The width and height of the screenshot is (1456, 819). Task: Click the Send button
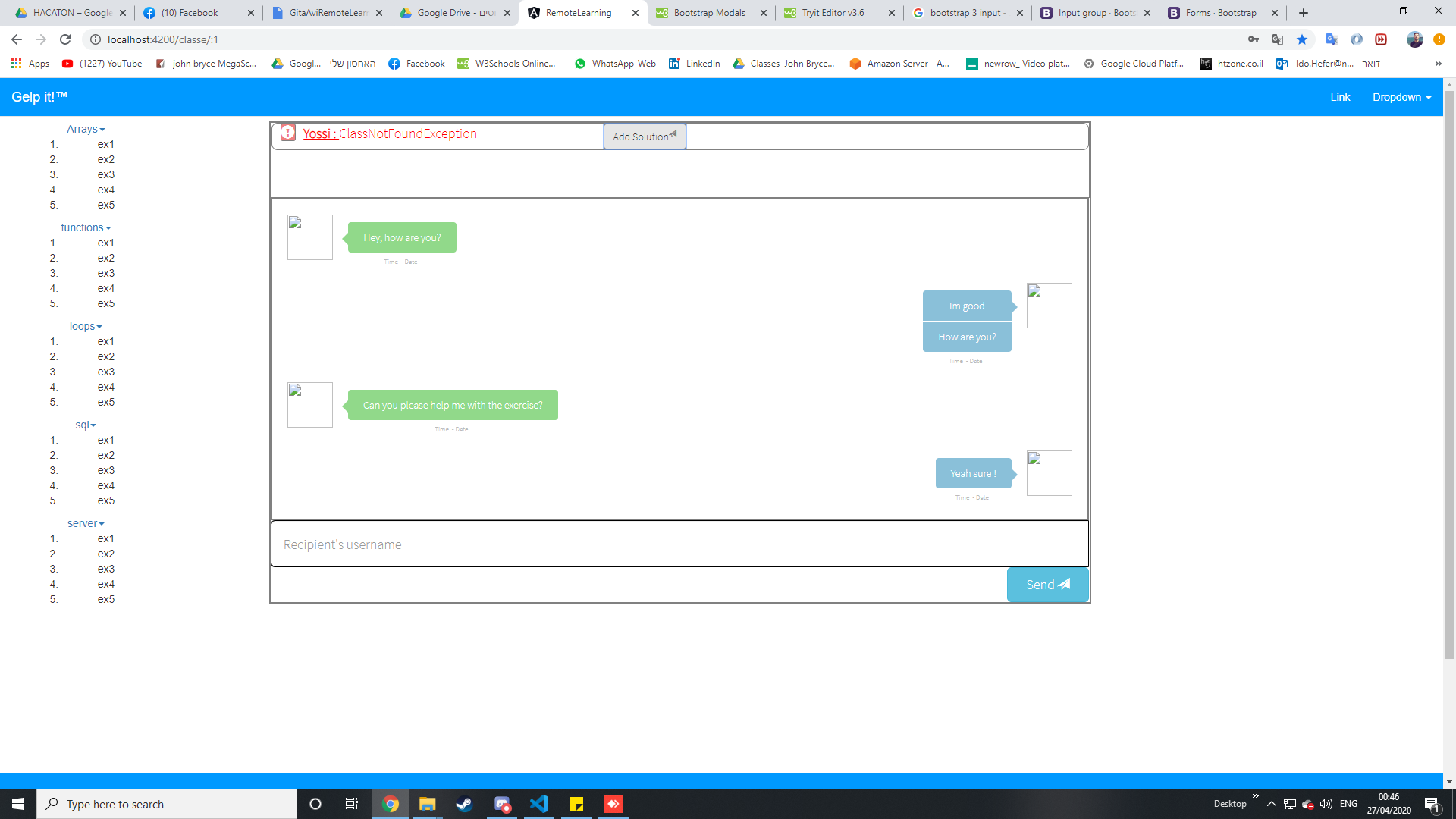coord(1047,585)
